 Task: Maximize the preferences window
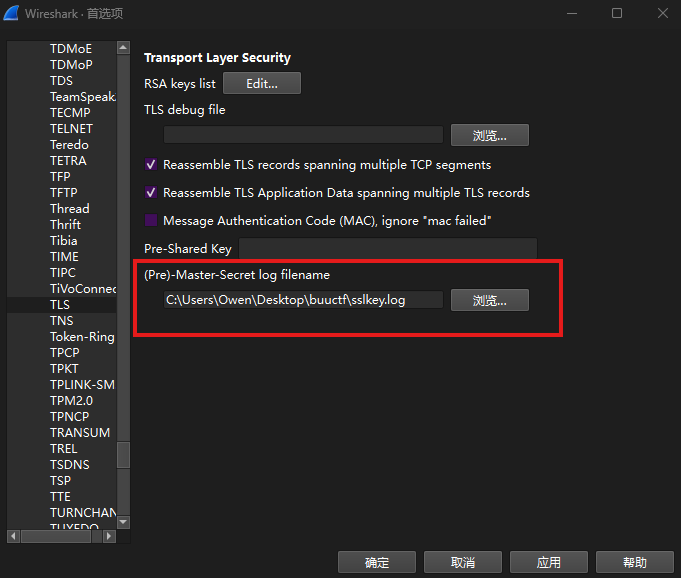(x=617, y=13)
